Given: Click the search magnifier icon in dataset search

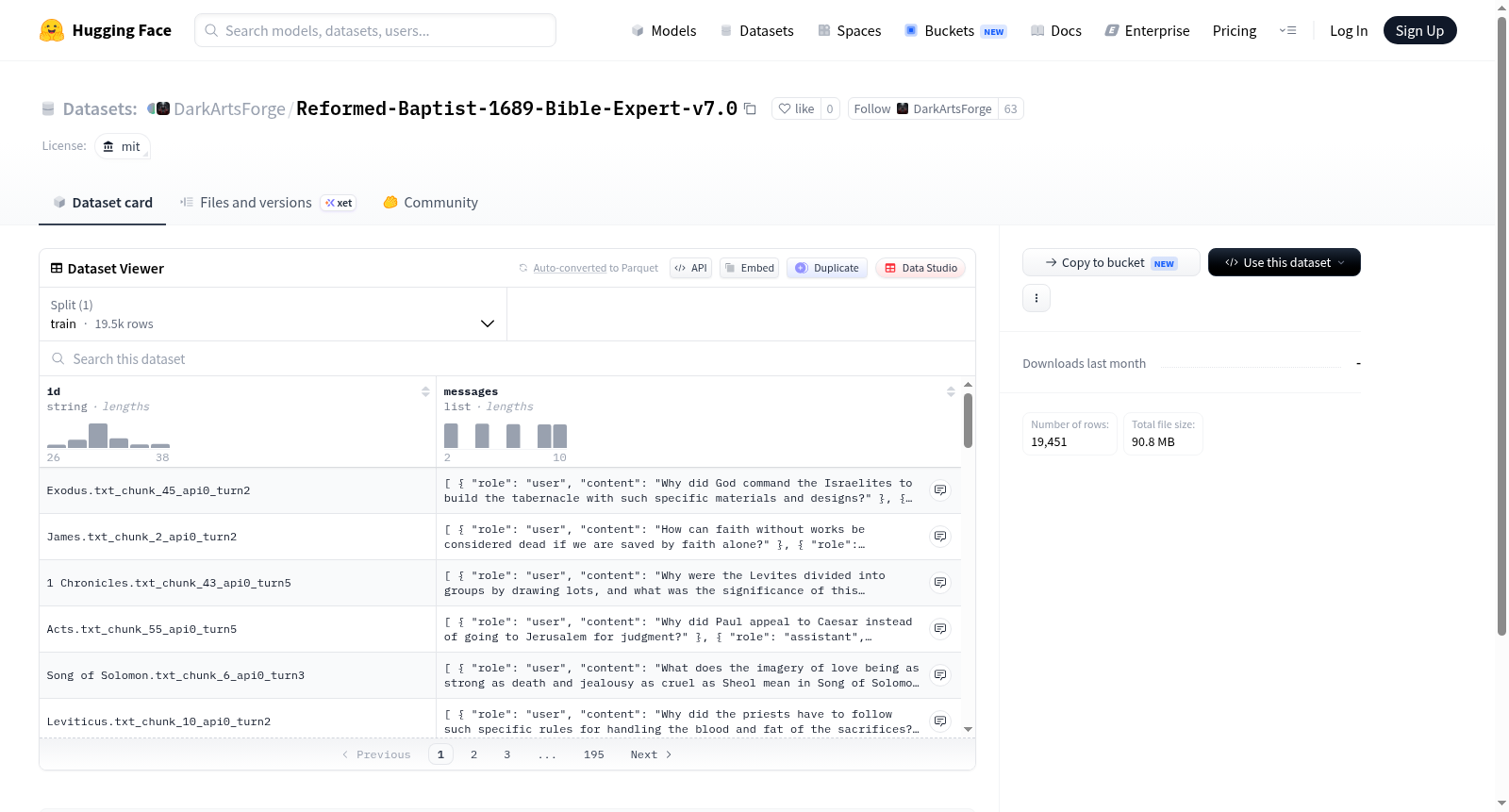Looking at the screenshot, I should coord(58,358).
